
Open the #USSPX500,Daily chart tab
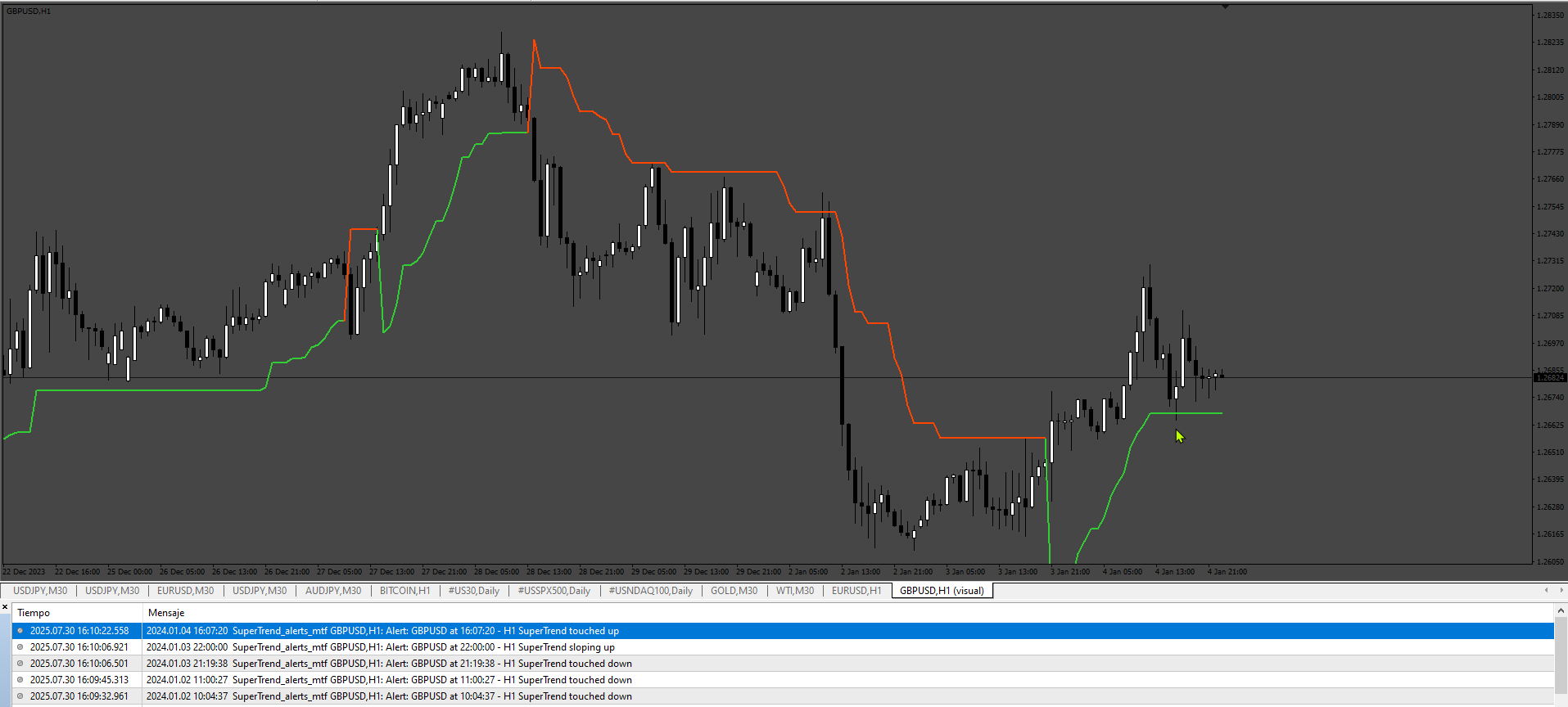(x=554, y=591)
